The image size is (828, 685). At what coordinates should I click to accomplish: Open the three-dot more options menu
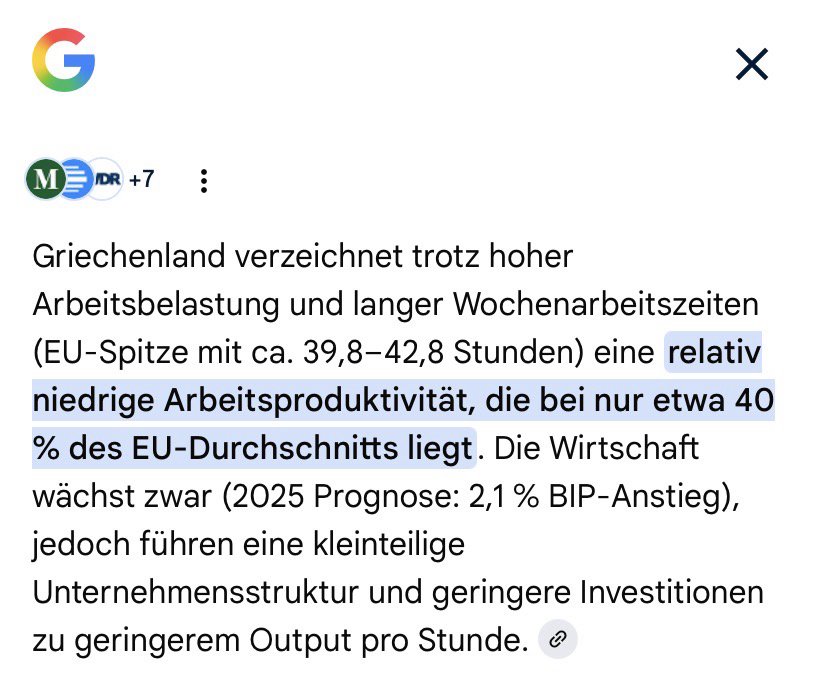click(204, 181)
